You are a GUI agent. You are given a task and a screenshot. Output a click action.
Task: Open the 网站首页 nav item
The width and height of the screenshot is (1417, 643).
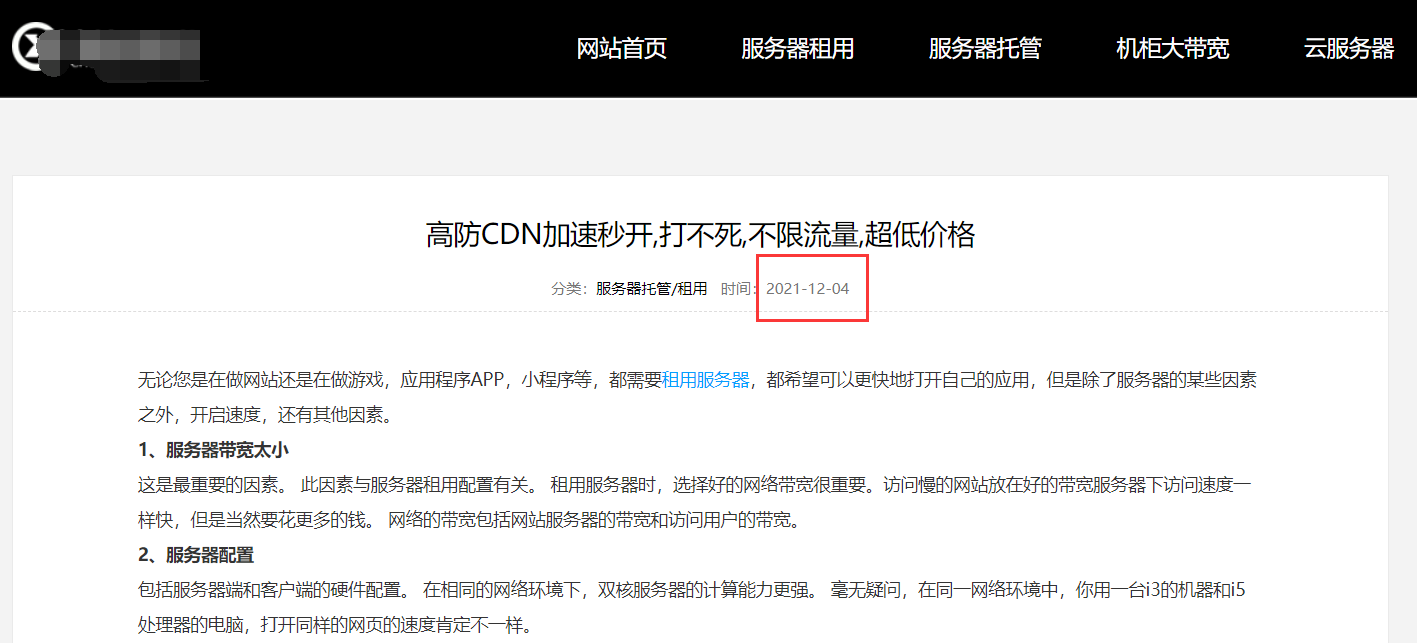click(x=621, y=48)
